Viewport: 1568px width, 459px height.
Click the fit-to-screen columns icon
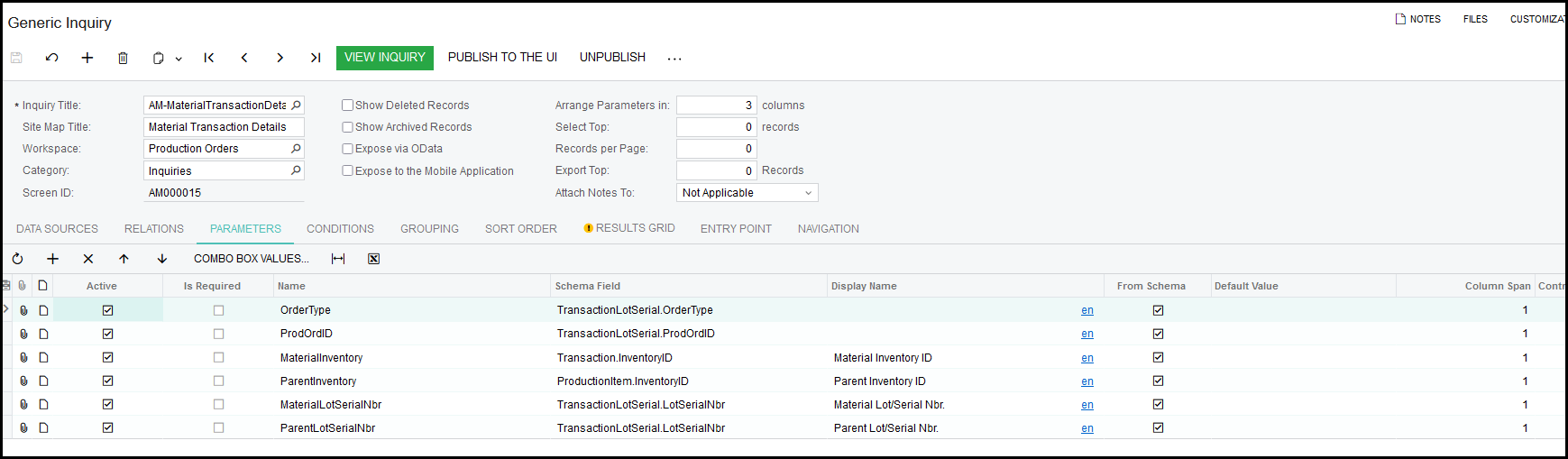tap(338, 259)
